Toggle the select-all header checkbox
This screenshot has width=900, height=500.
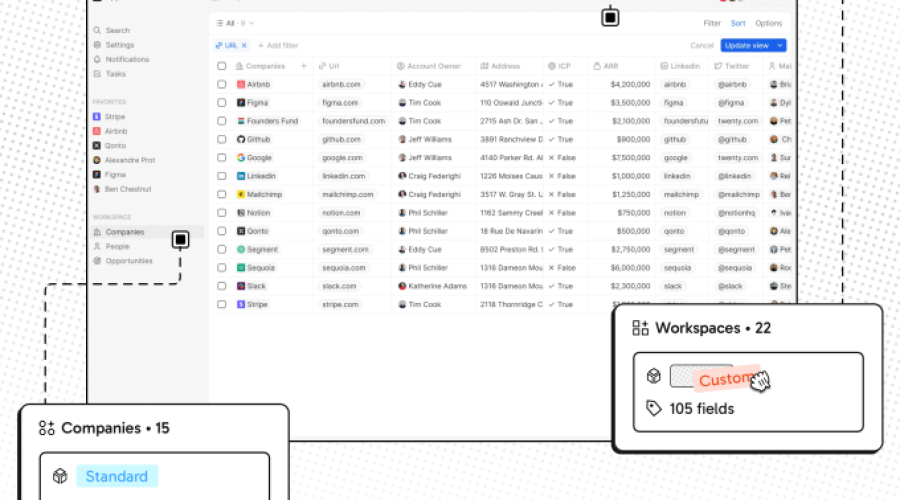222,66
